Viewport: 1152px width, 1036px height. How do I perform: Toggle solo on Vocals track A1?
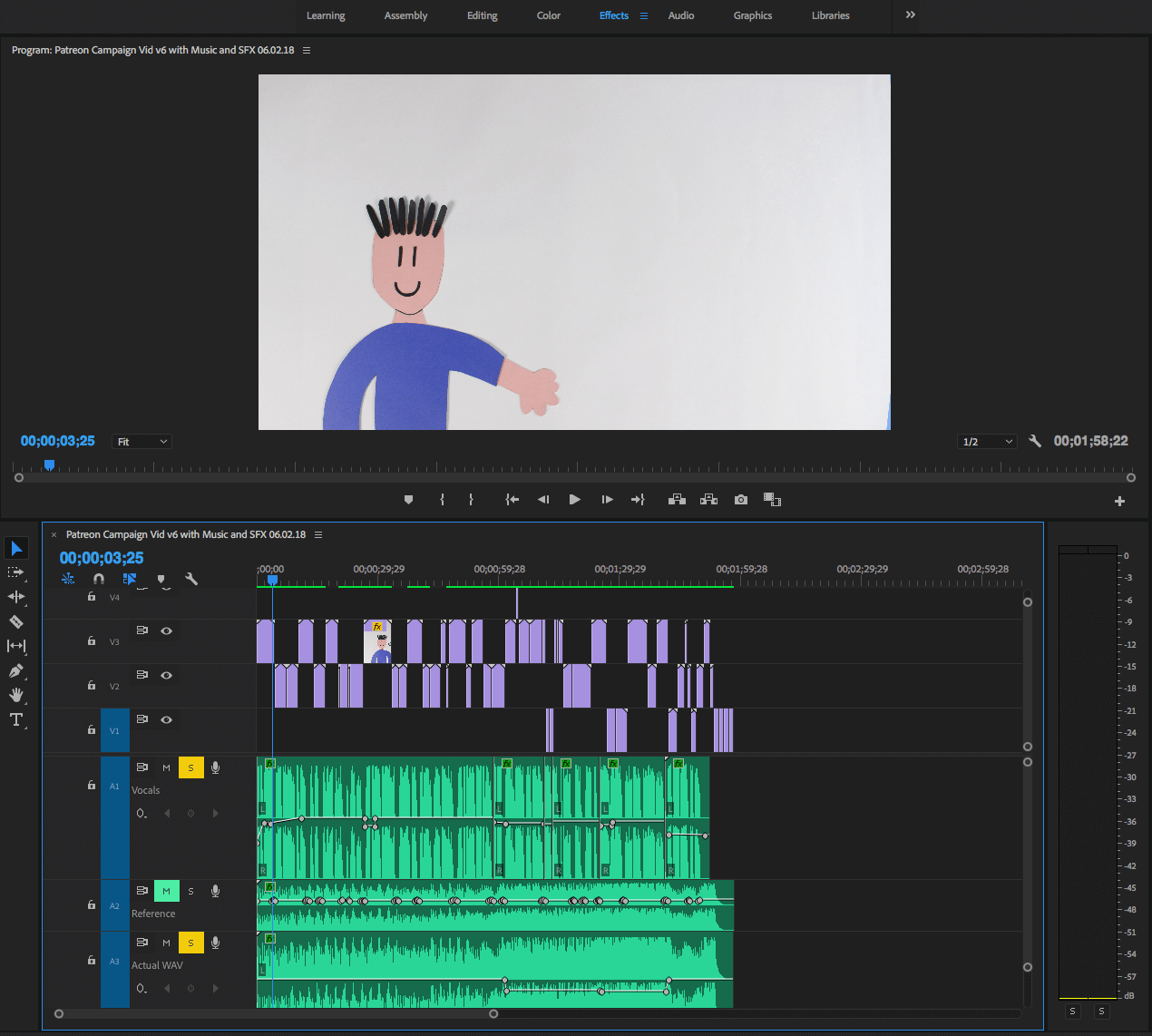coord(190,767)
